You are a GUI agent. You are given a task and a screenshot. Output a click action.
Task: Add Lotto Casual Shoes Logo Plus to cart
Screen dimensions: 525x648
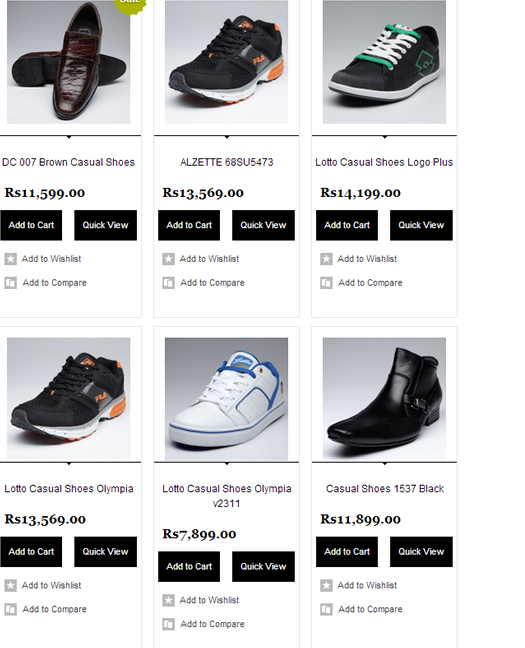347,225
